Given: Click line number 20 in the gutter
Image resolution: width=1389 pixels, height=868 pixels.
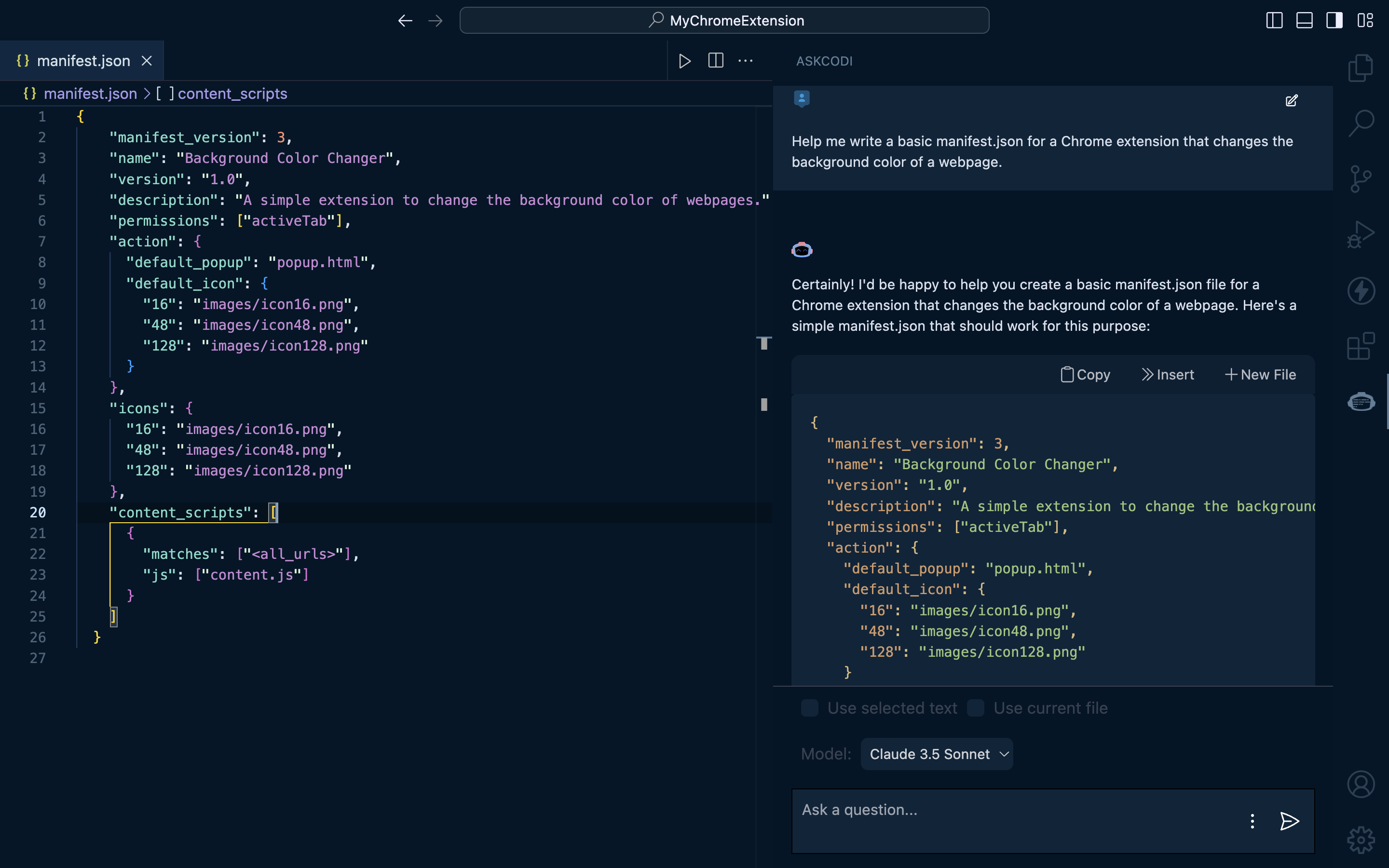Looking at the screenshot, I should tap(38, 513).
